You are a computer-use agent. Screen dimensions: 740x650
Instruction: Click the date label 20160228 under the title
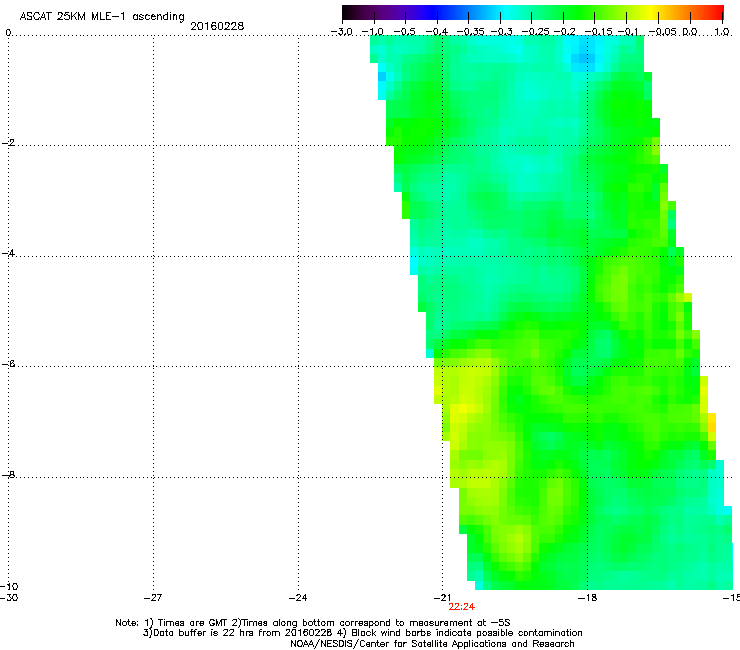click(x=217, y=26)
